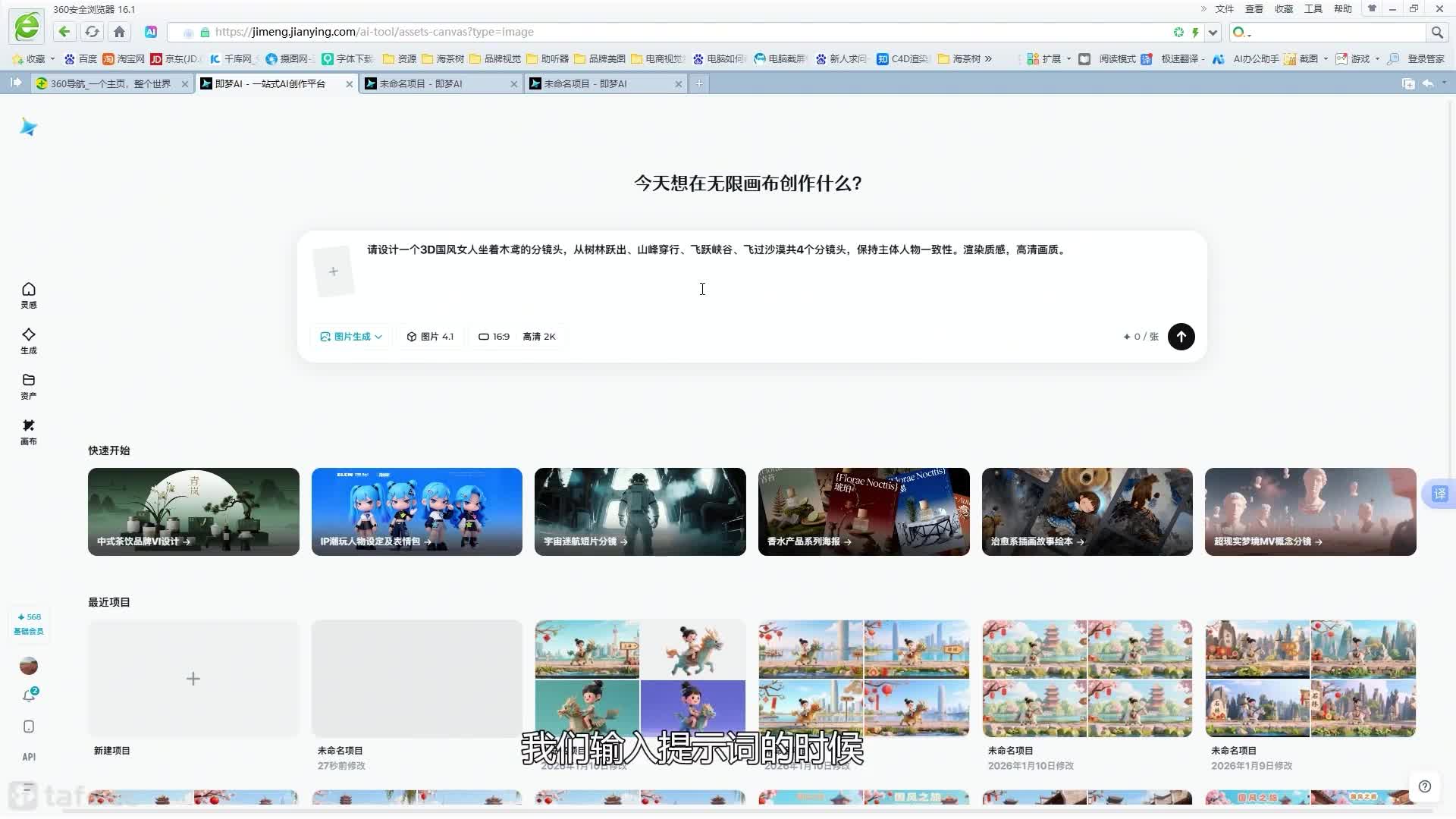Click the sidebar toggle icon left of tabs

(16, 83)
